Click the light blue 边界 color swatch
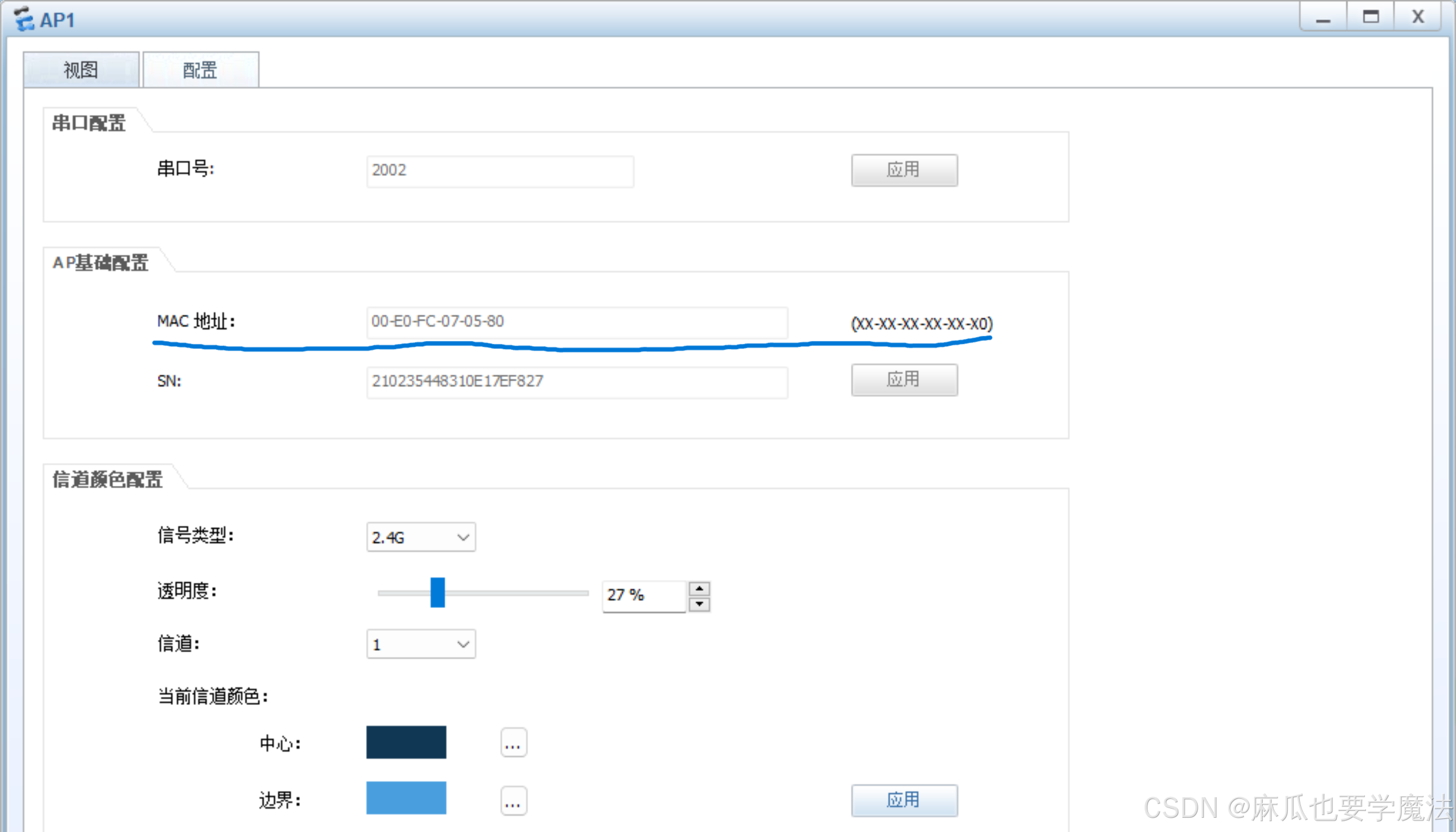 pos(405,798)
